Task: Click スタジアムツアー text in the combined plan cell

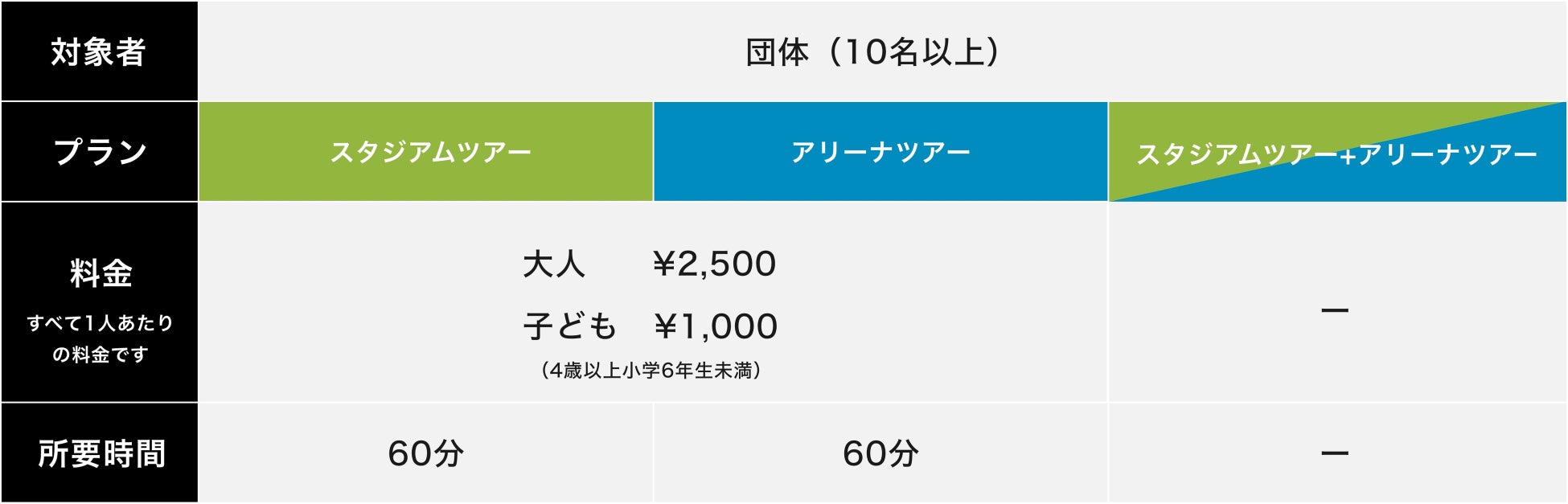Action: (1237, 154)
